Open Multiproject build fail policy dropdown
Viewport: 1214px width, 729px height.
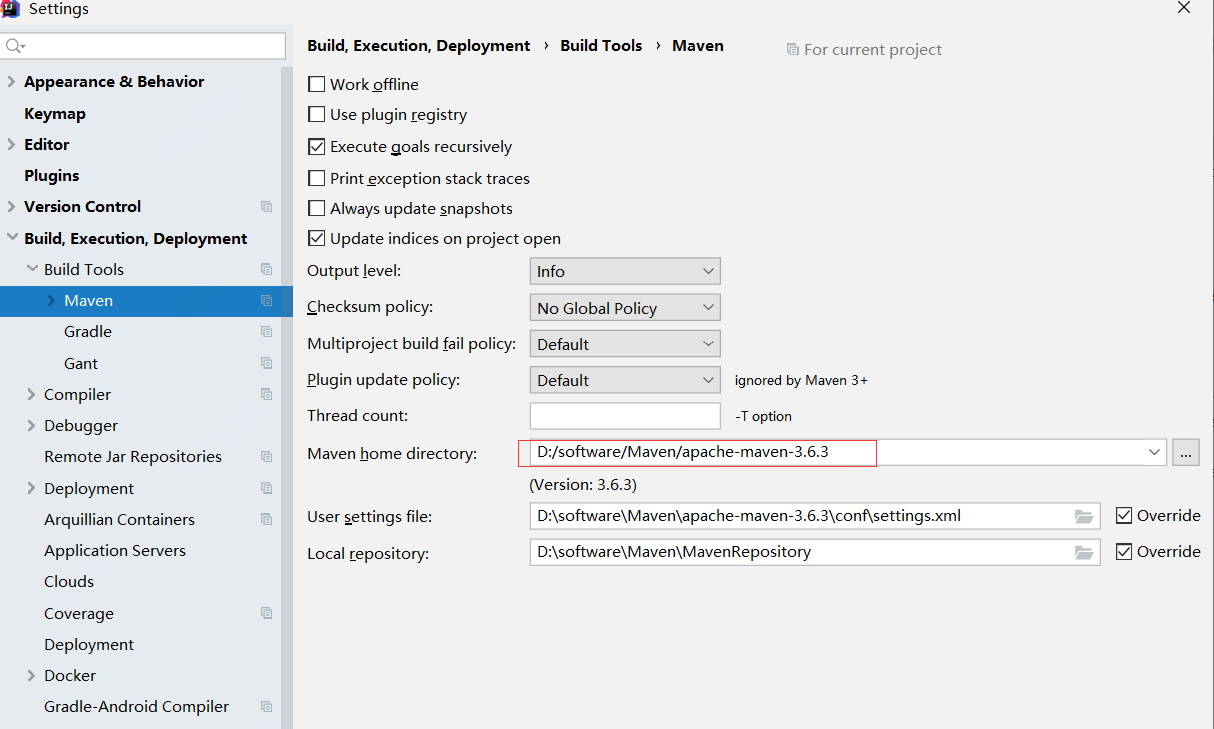[625, 344]
